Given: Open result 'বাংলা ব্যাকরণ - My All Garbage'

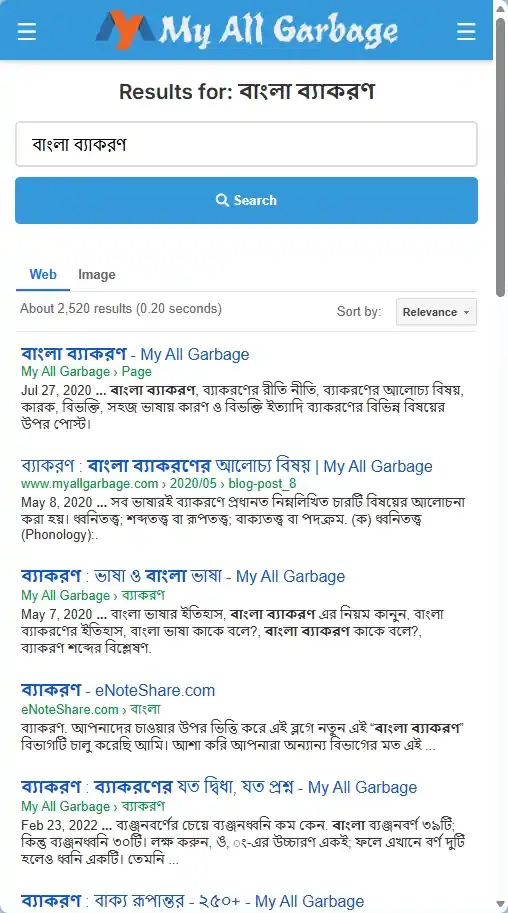Looking at the screenshot, I should click(x=135, y=354).
